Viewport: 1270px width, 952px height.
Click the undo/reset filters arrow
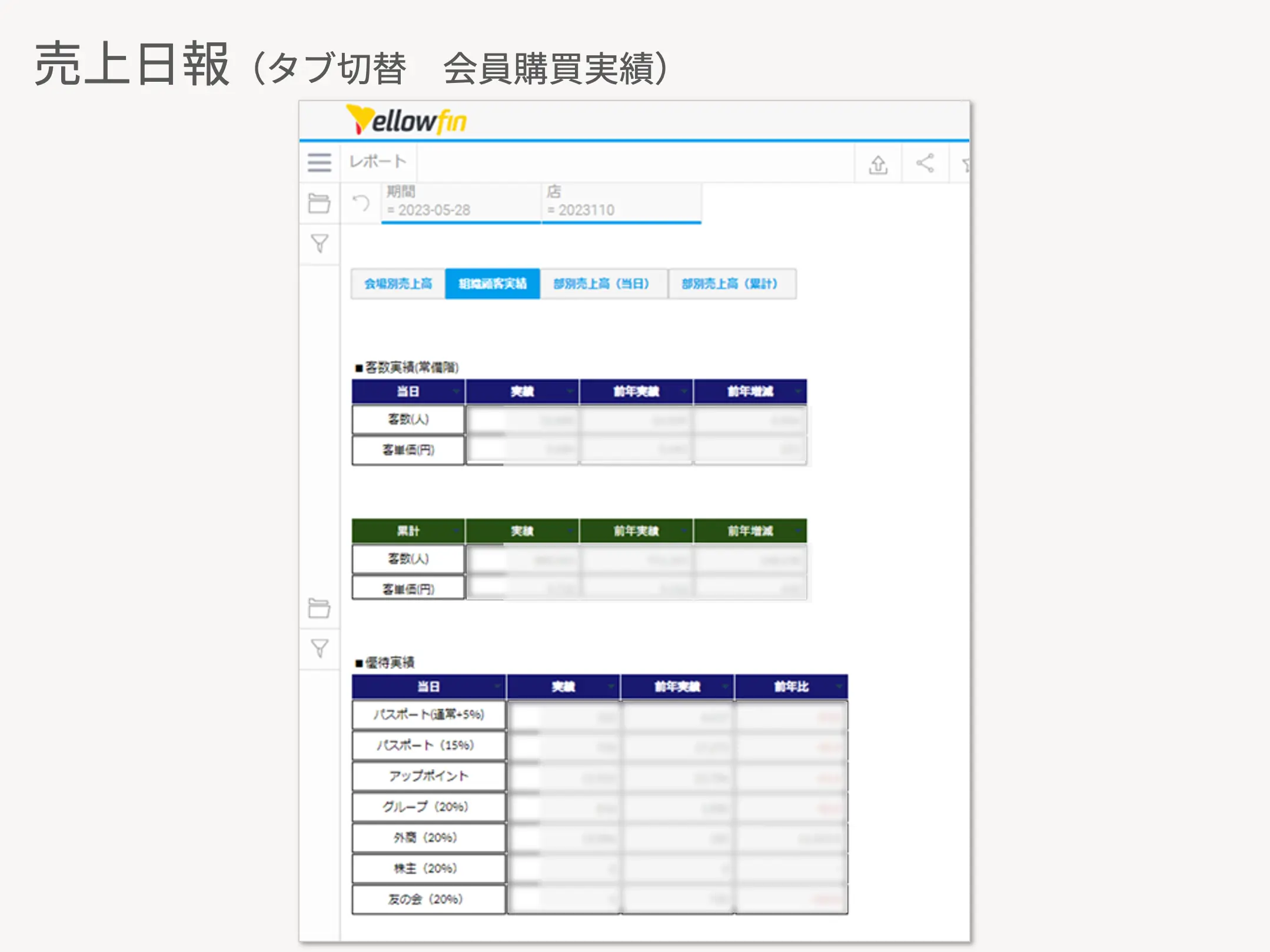[361, 203]
